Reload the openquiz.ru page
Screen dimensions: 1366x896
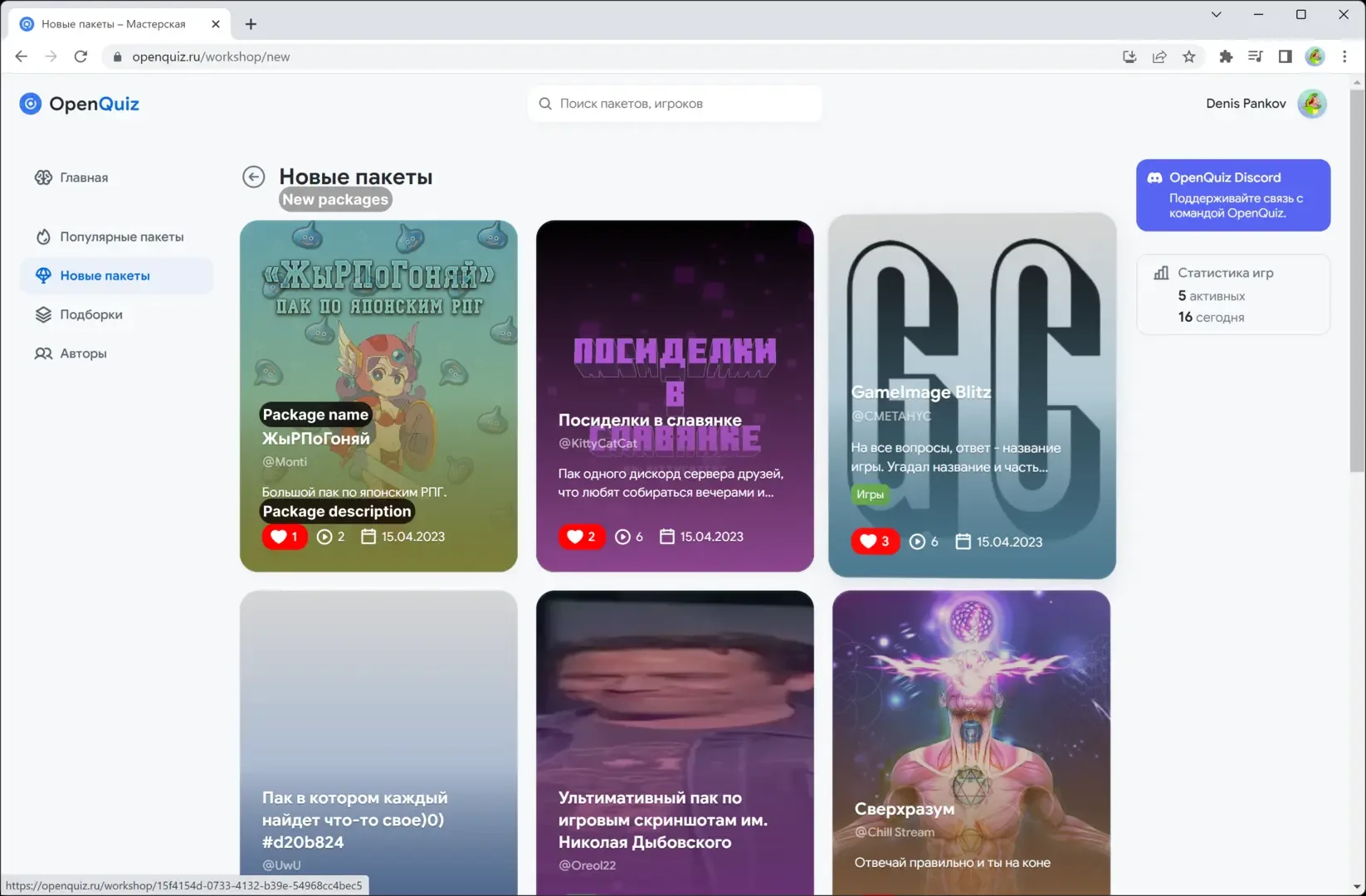click(80, 56)
